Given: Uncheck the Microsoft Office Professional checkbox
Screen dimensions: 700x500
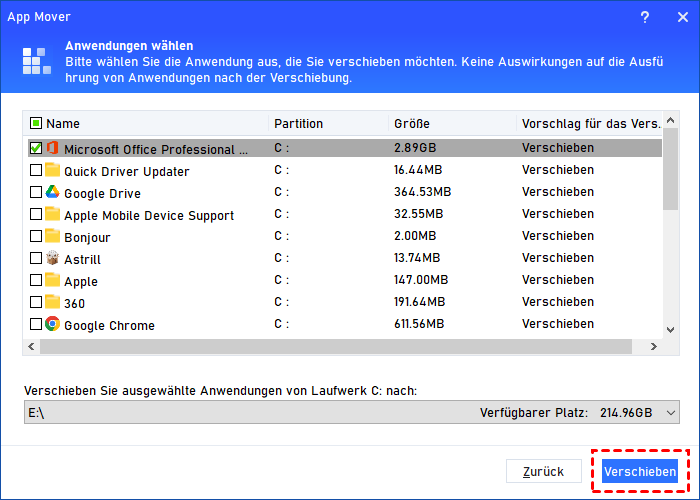Looking at the screenshot, I should point(36,149).
